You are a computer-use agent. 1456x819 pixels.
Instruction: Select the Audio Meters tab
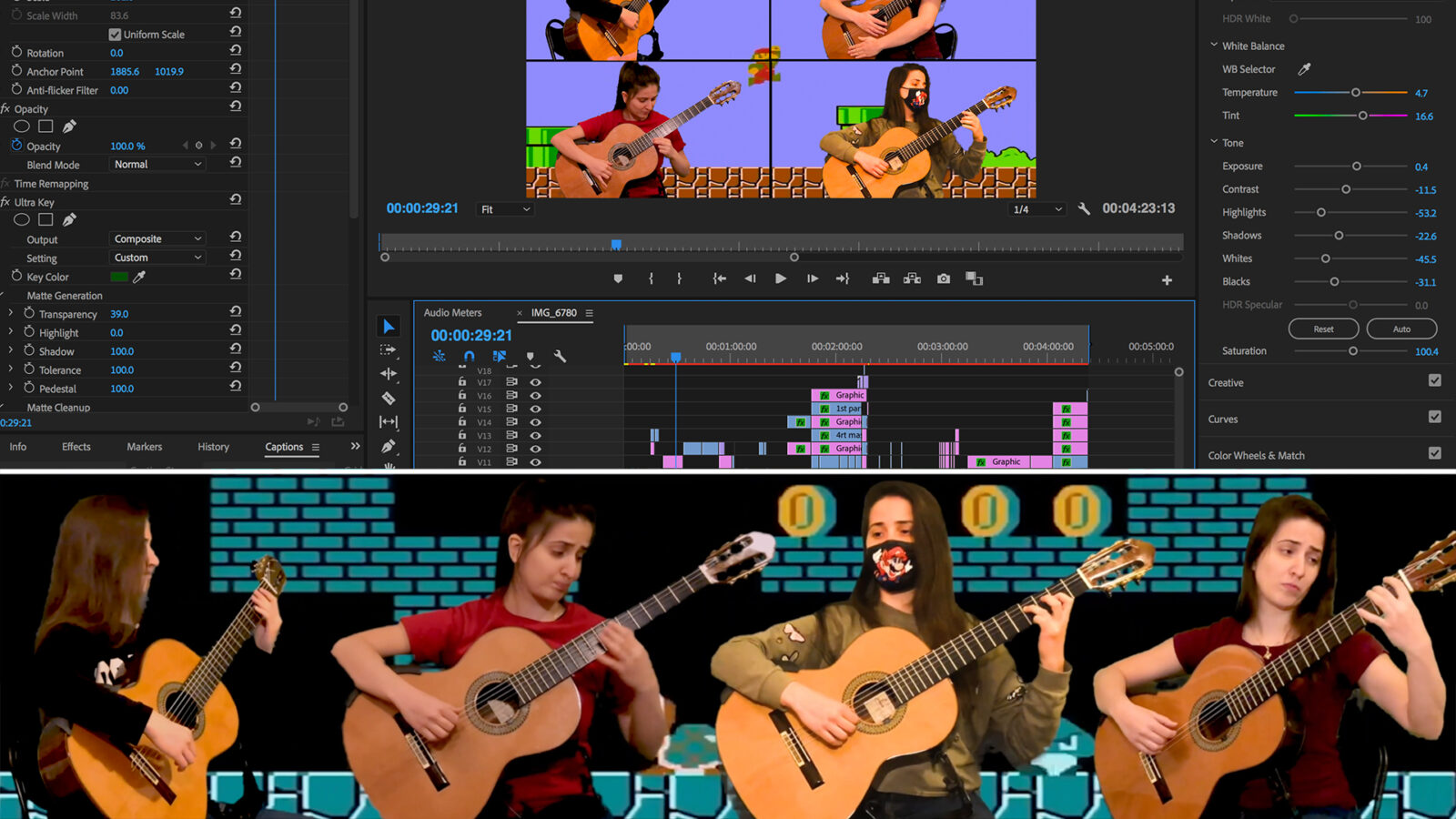[x=452, y=313]
